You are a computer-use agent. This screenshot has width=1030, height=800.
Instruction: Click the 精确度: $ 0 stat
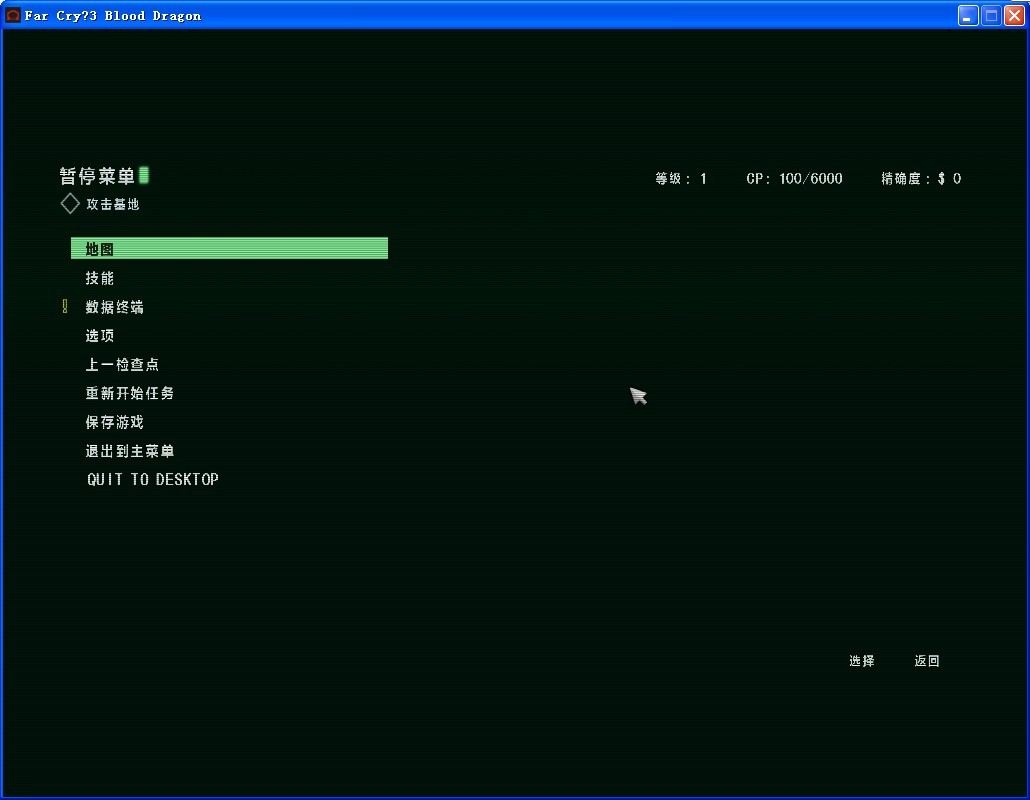click(921, 179)
